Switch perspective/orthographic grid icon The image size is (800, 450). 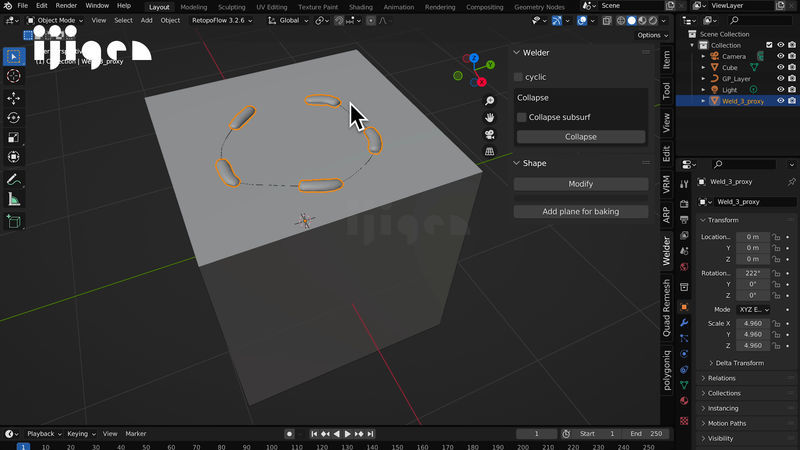pos(489,152)
